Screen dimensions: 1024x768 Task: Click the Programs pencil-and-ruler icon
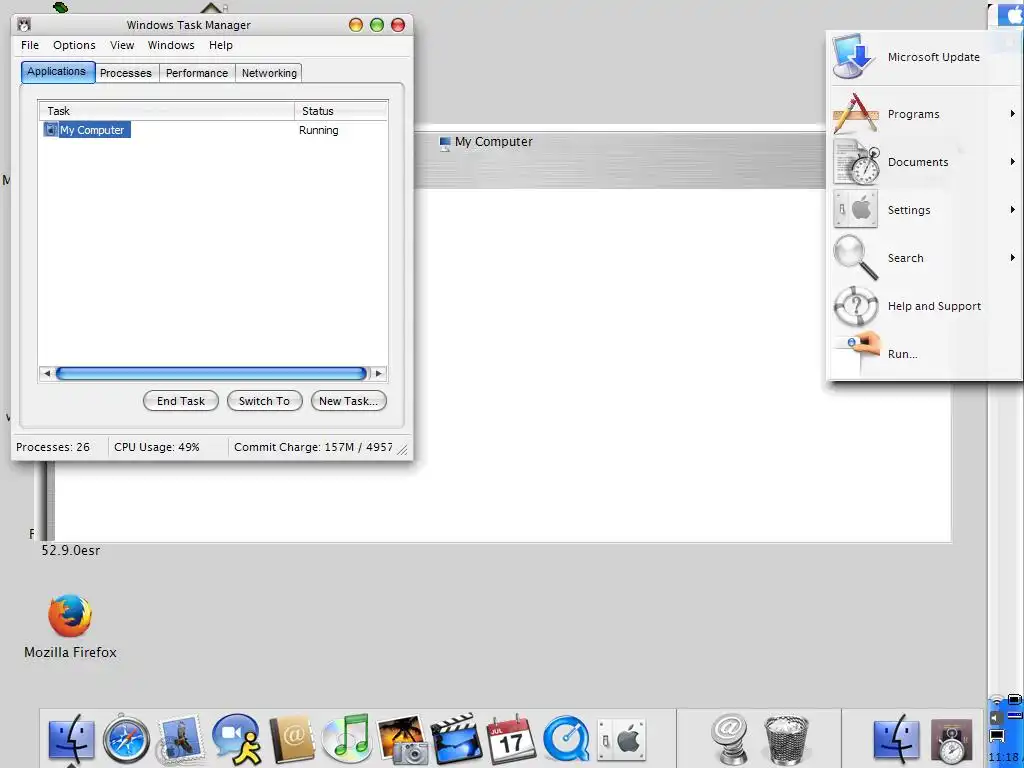tap(856, 114)
